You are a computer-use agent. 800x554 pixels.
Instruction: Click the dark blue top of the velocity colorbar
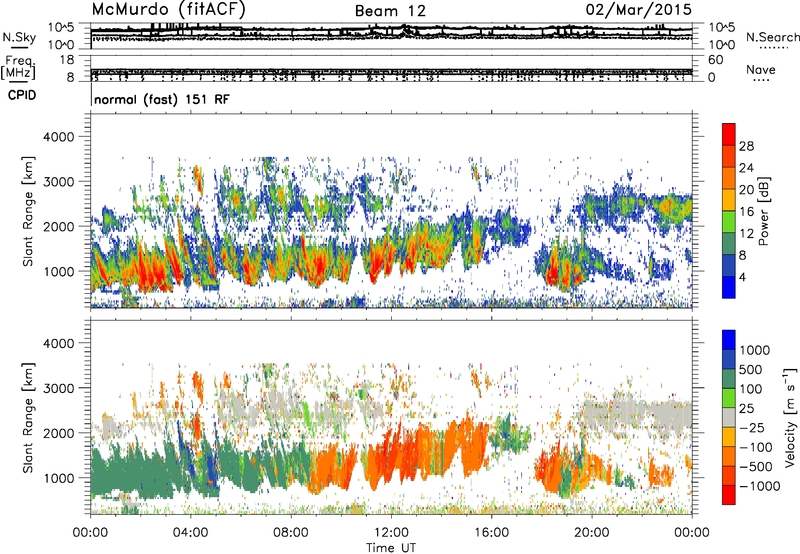point(729,340)
